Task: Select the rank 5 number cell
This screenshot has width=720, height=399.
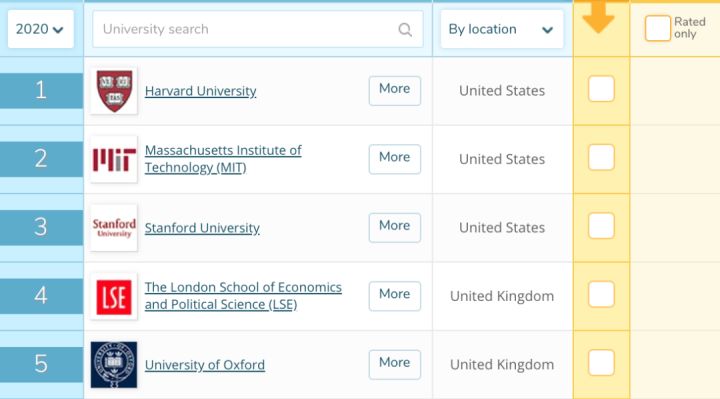Action: click(41, 365)
